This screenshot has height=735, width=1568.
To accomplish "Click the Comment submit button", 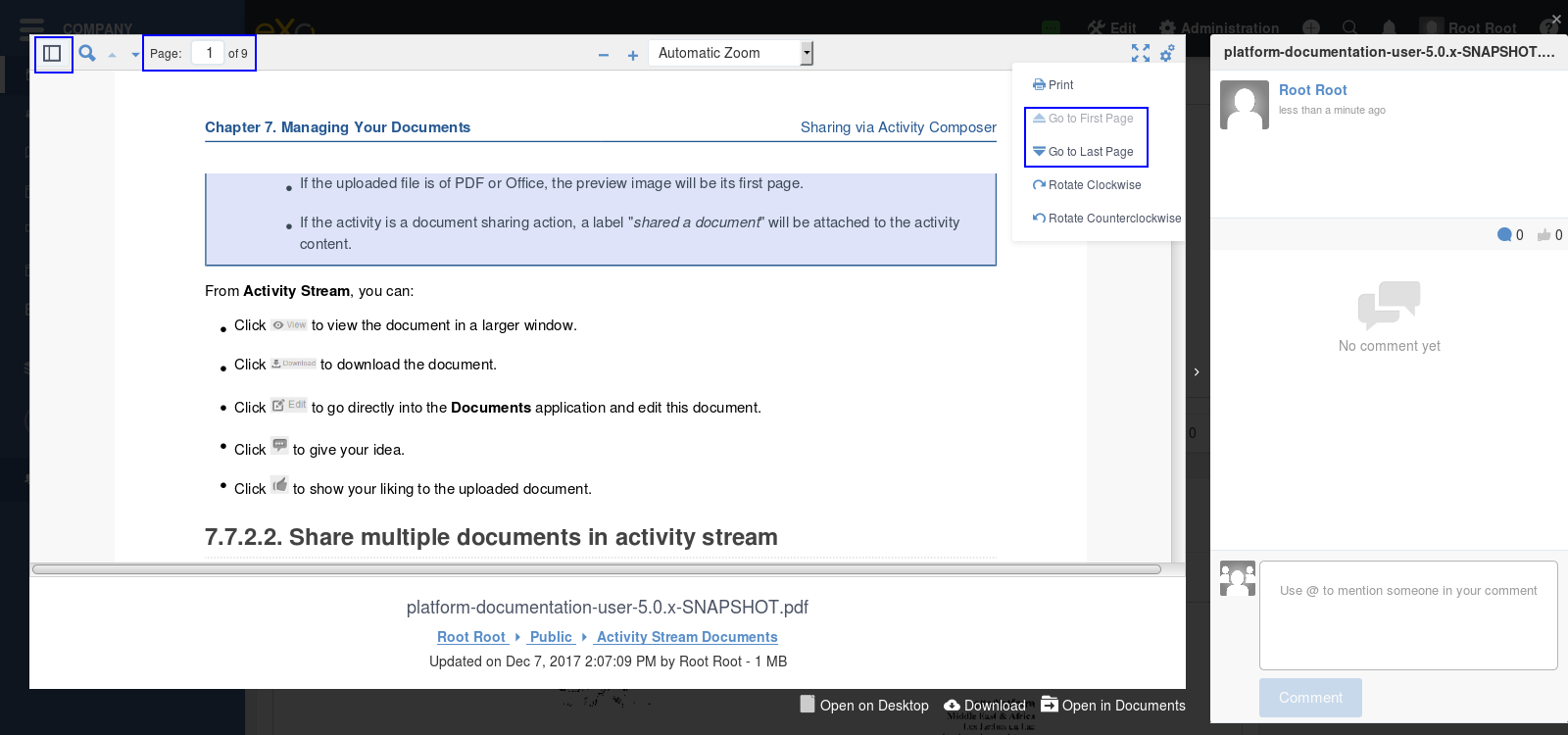I will 1310,698.
